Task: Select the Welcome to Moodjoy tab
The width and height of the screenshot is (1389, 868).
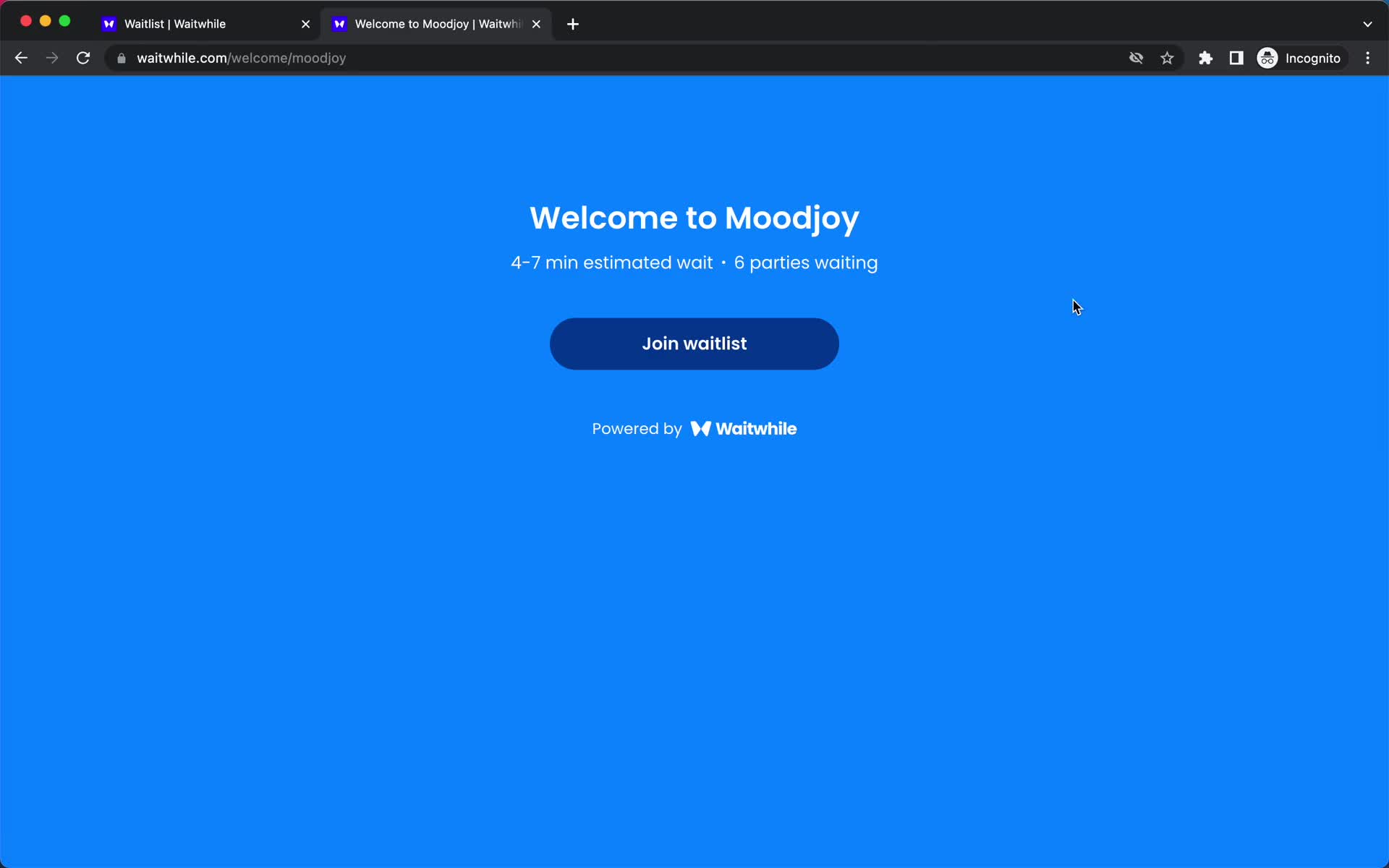Action: (x=437, y=23)
